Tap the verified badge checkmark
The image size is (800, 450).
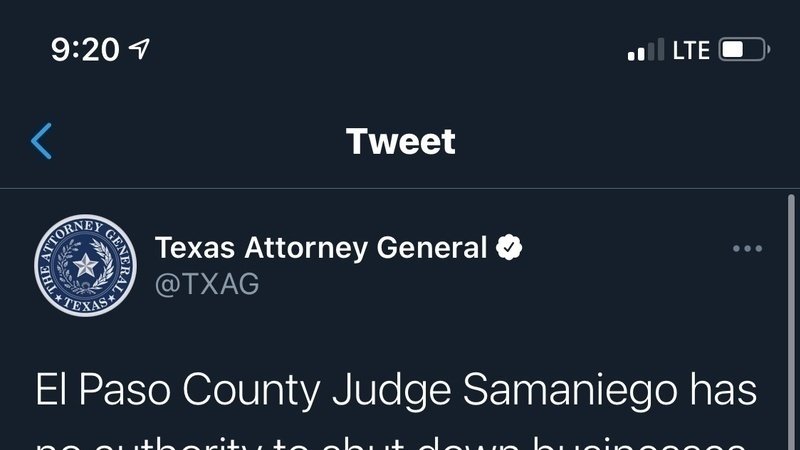pyautogui.click(x=510, y=247)
